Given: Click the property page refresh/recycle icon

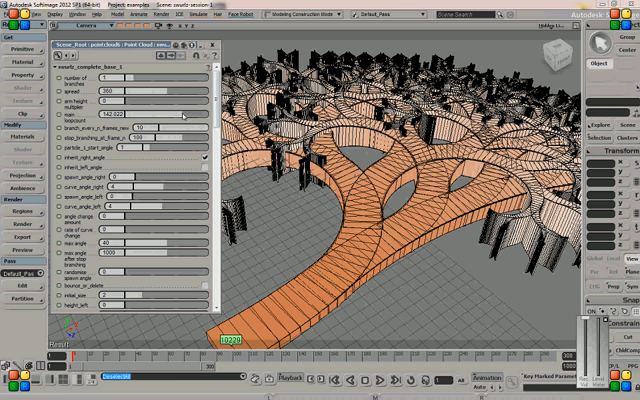Looking at the screenshot, I should [x=186, y=46].
